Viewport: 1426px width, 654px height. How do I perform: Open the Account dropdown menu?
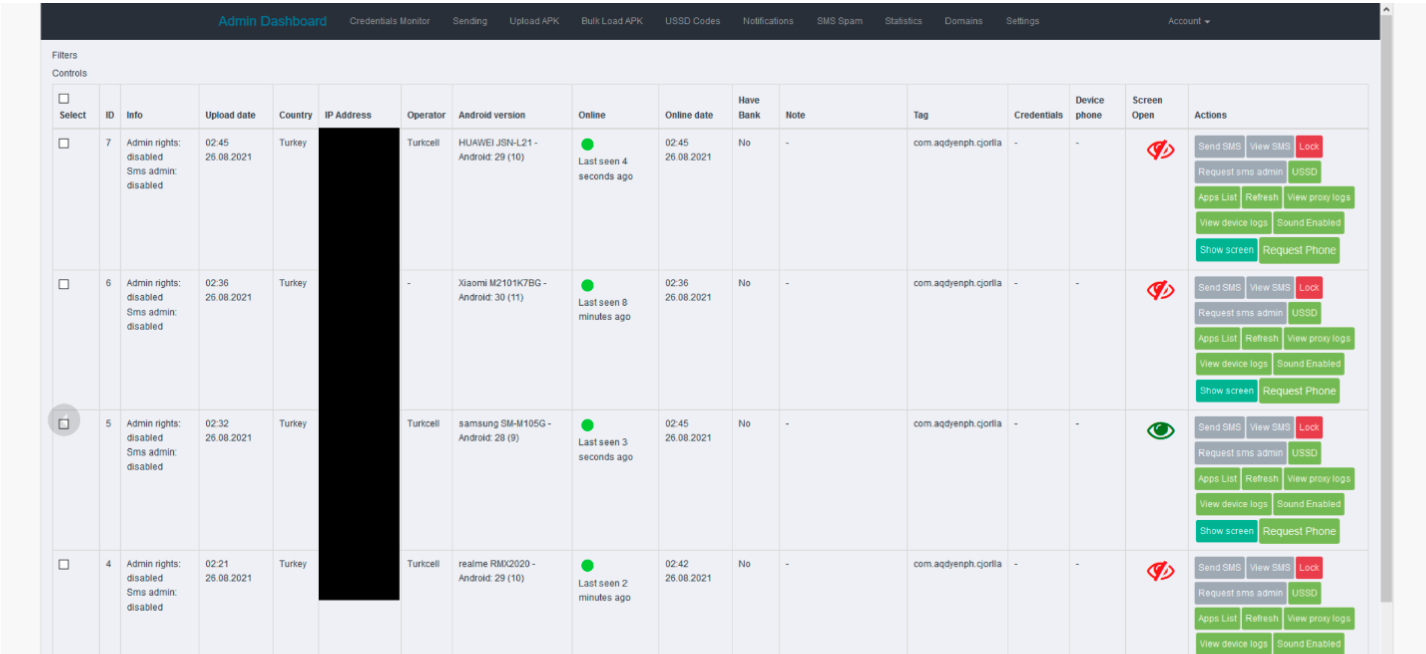(x=1188, y=21)
